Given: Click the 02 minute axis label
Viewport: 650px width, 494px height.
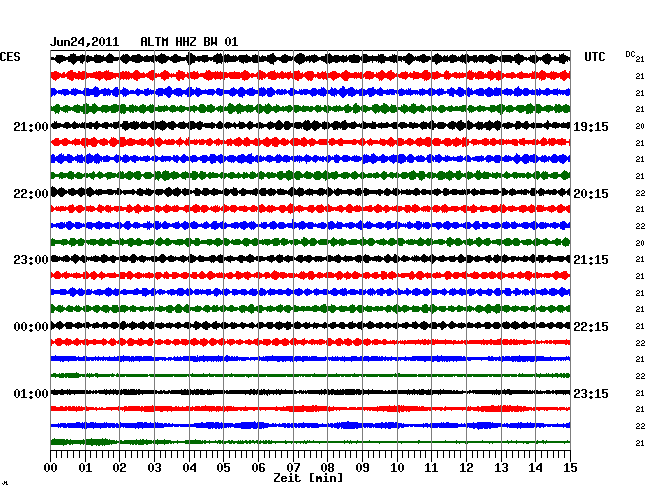Looking at the screenshot, I should click(119, 468).
